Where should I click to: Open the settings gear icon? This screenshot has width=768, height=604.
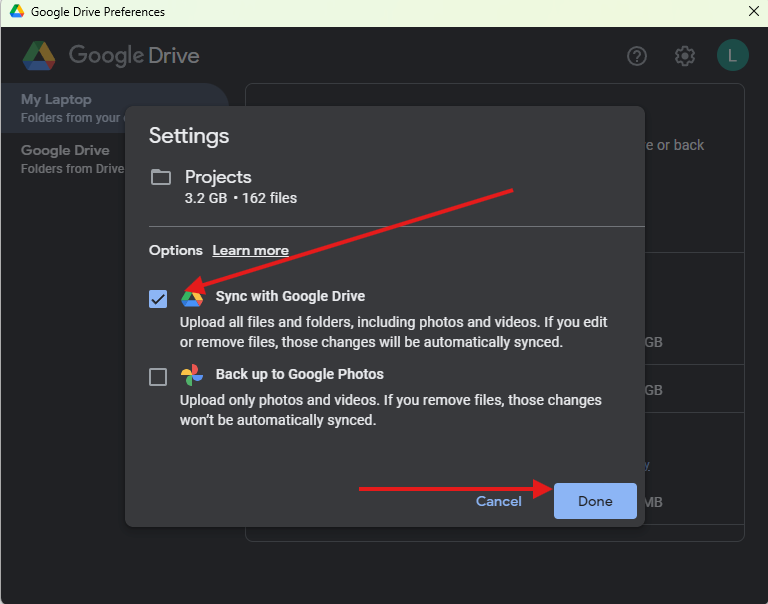coord(685,56)
